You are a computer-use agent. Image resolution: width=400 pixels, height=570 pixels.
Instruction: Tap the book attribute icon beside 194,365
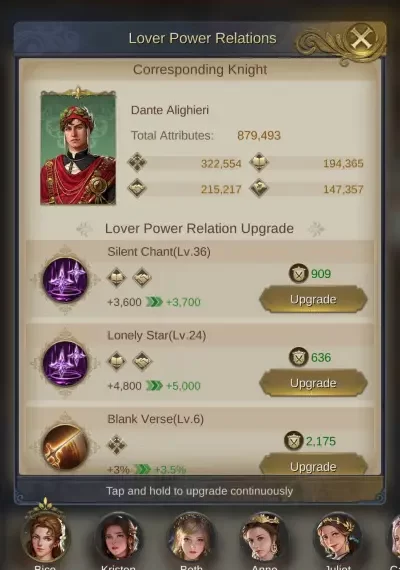click(259, 162)
